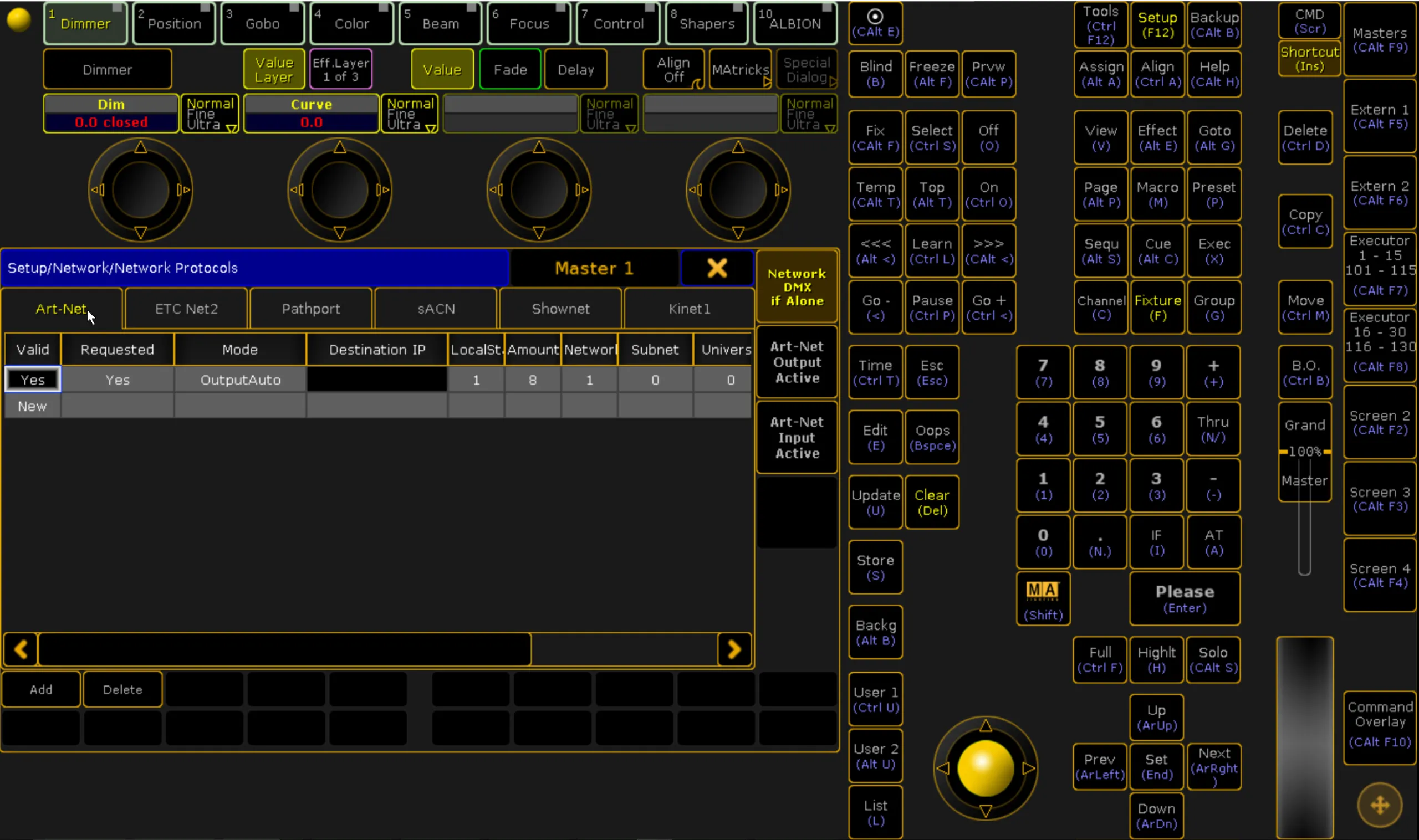Viewport: 1419px width, 840px height.
Task: Click the MA Shift key logo
Action: (x=1043, y=598)
